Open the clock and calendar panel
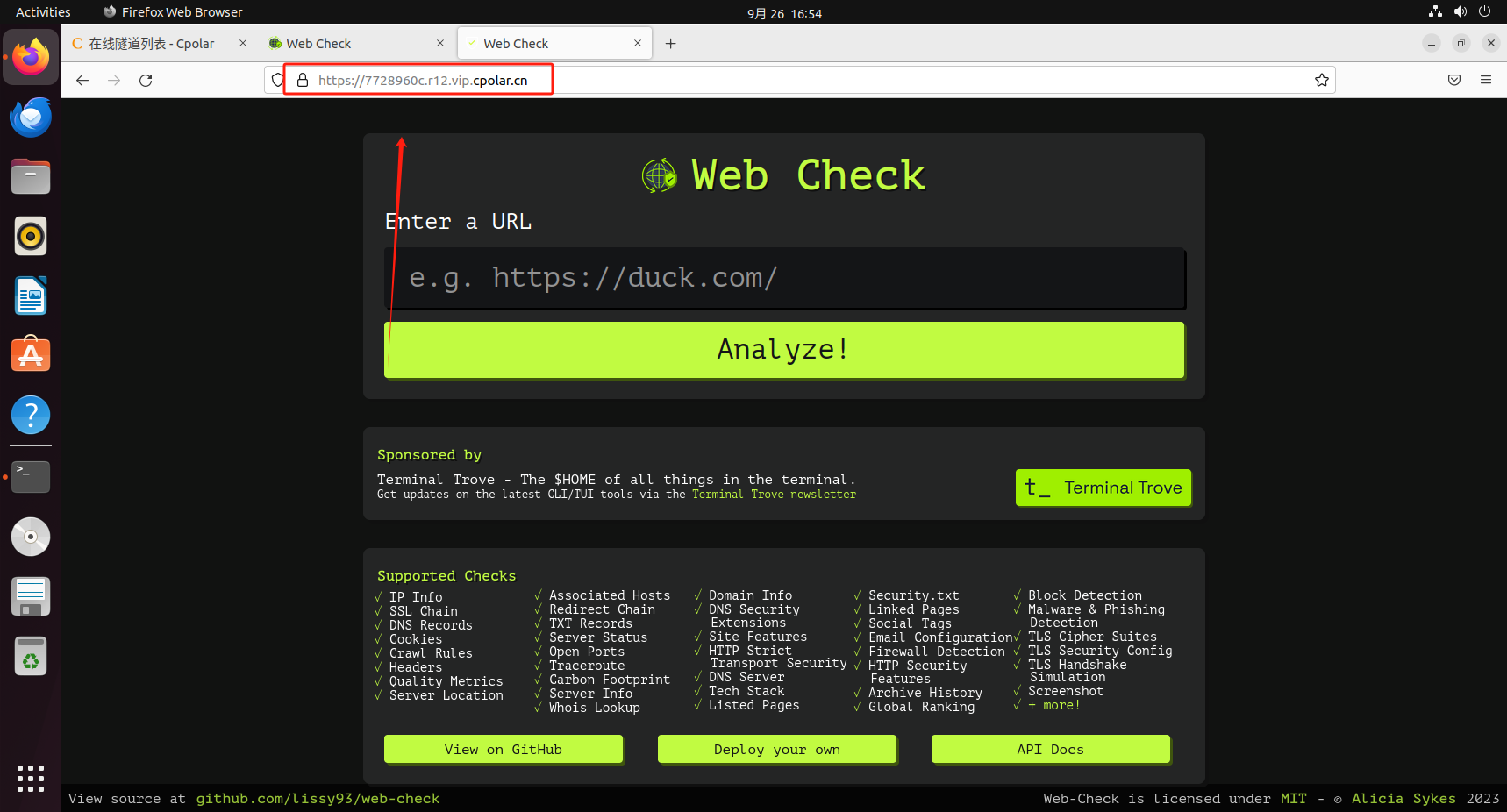The image size is (1507, 812). pos(784,12)
